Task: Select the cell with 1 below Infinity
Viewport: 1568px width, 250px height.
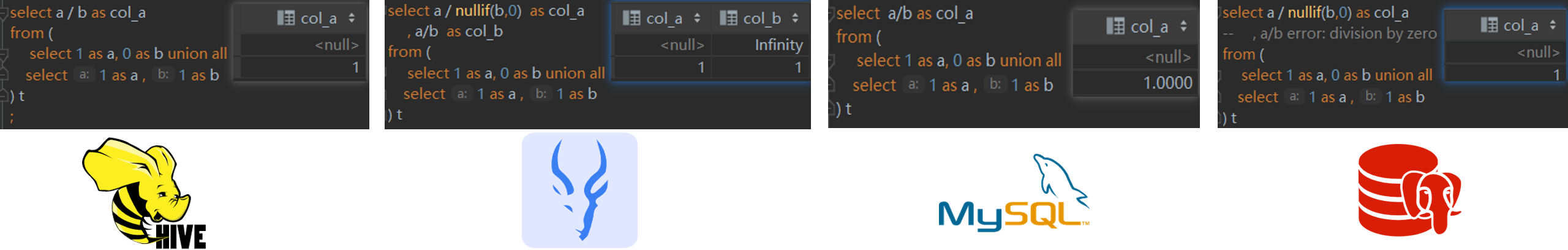Action: tap(761, 67)
